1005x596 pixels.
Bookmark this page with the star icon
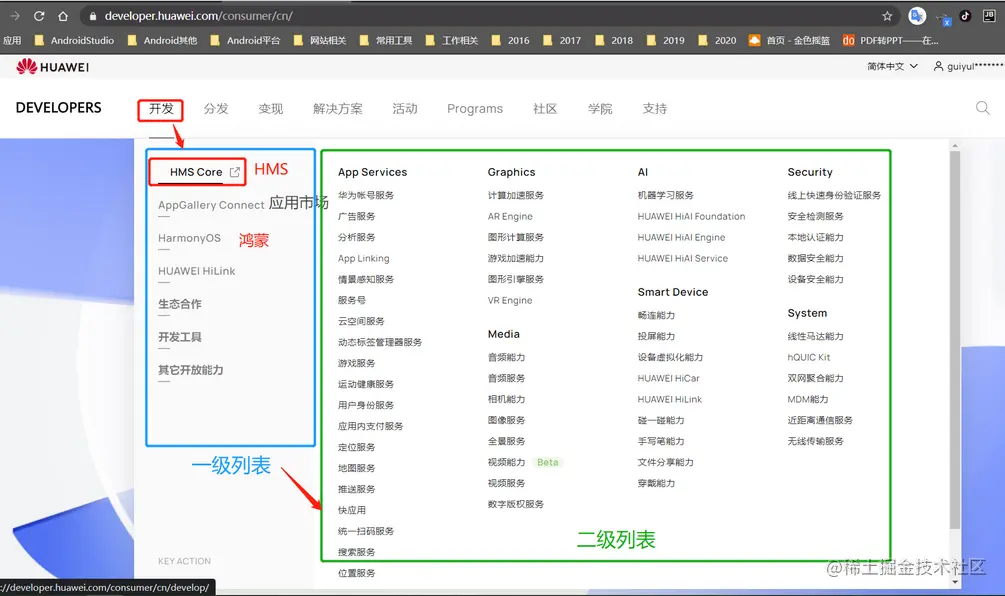click(887, 16)
